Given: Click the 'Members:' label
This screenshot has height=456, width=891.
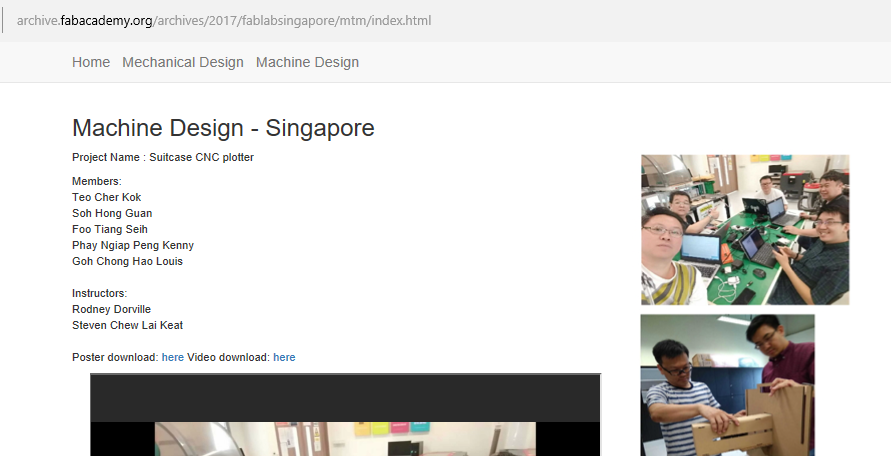Looking at the screenshot, I should (97, 181).
